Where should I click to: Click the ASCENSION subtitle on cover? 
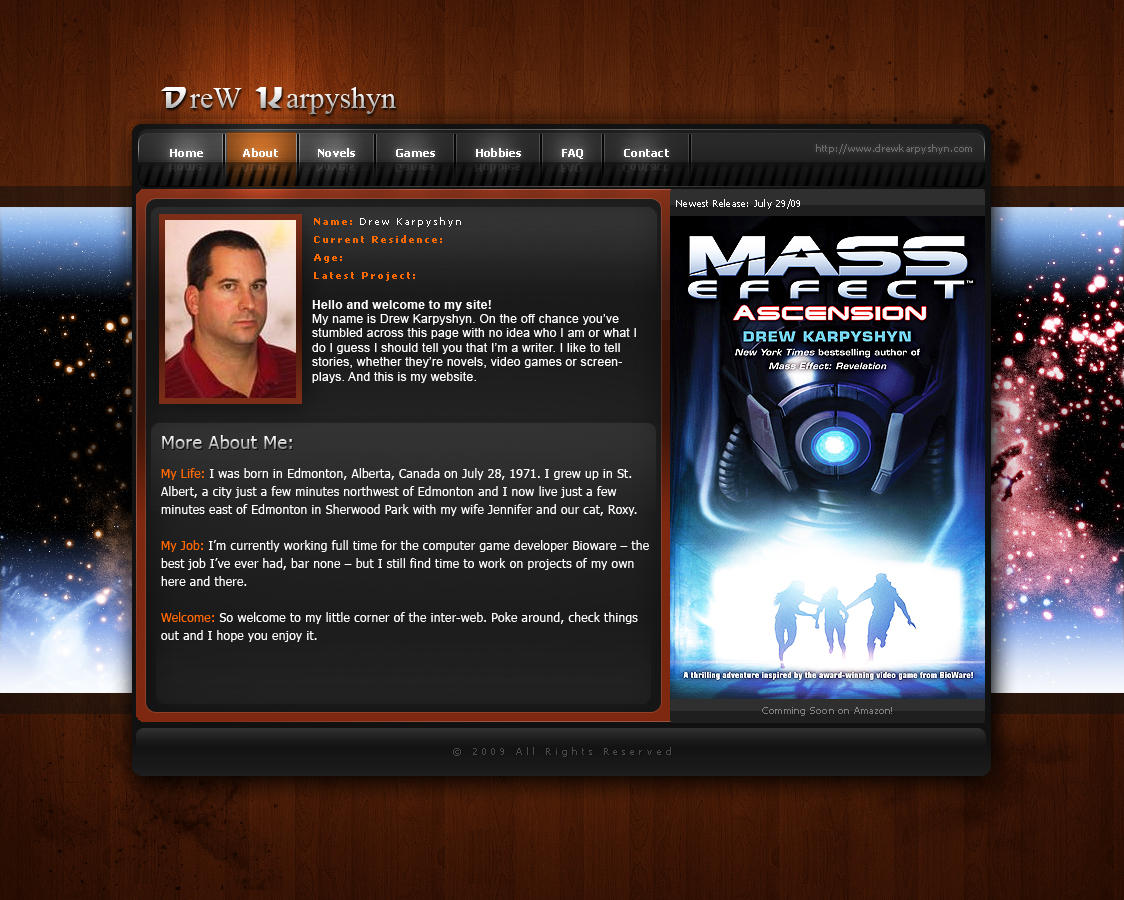click(x=830, y=313)
